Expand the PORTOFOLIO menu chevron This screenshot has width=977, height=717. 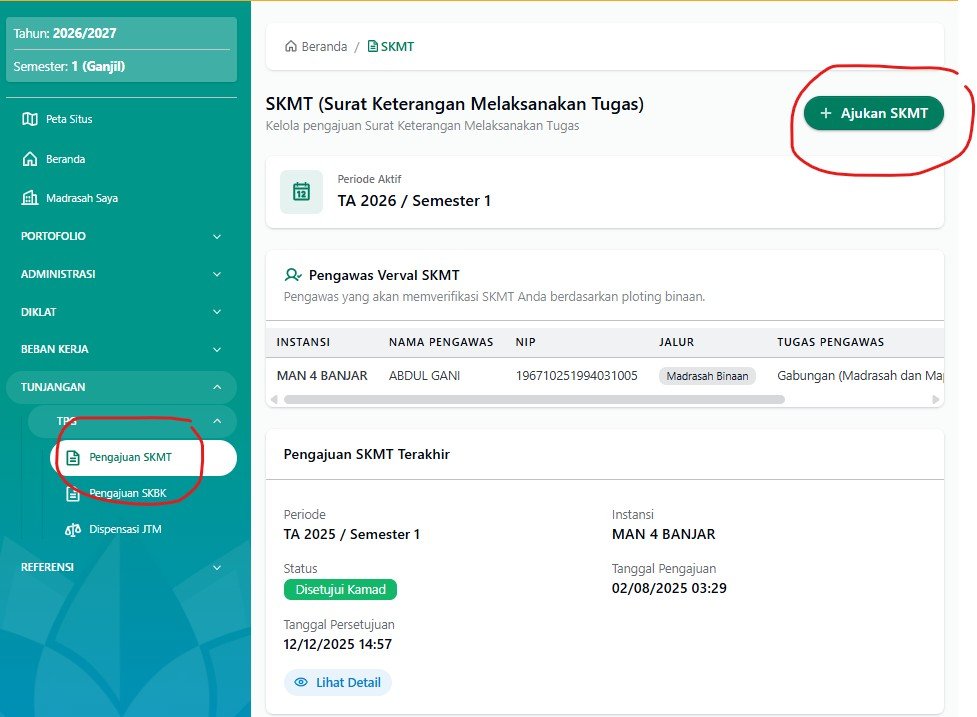coord(217,237)
